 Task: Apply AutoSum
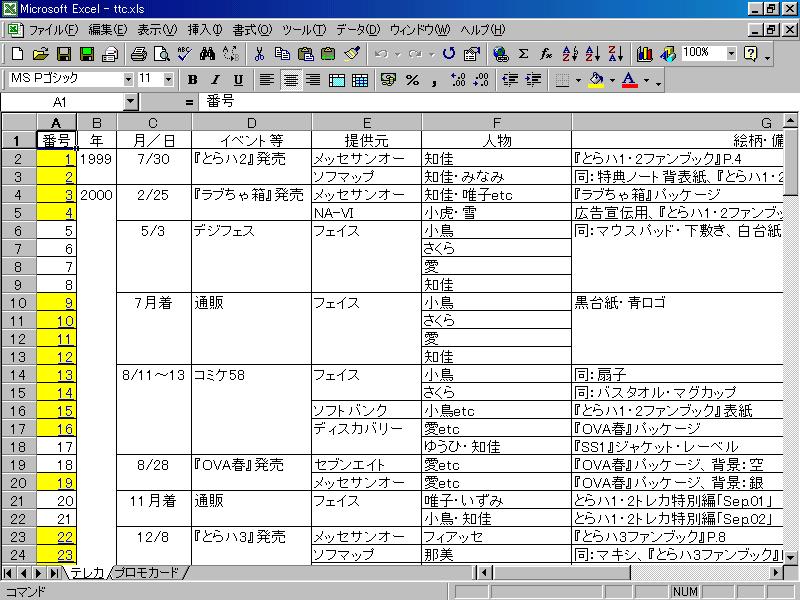click(523, 54)
